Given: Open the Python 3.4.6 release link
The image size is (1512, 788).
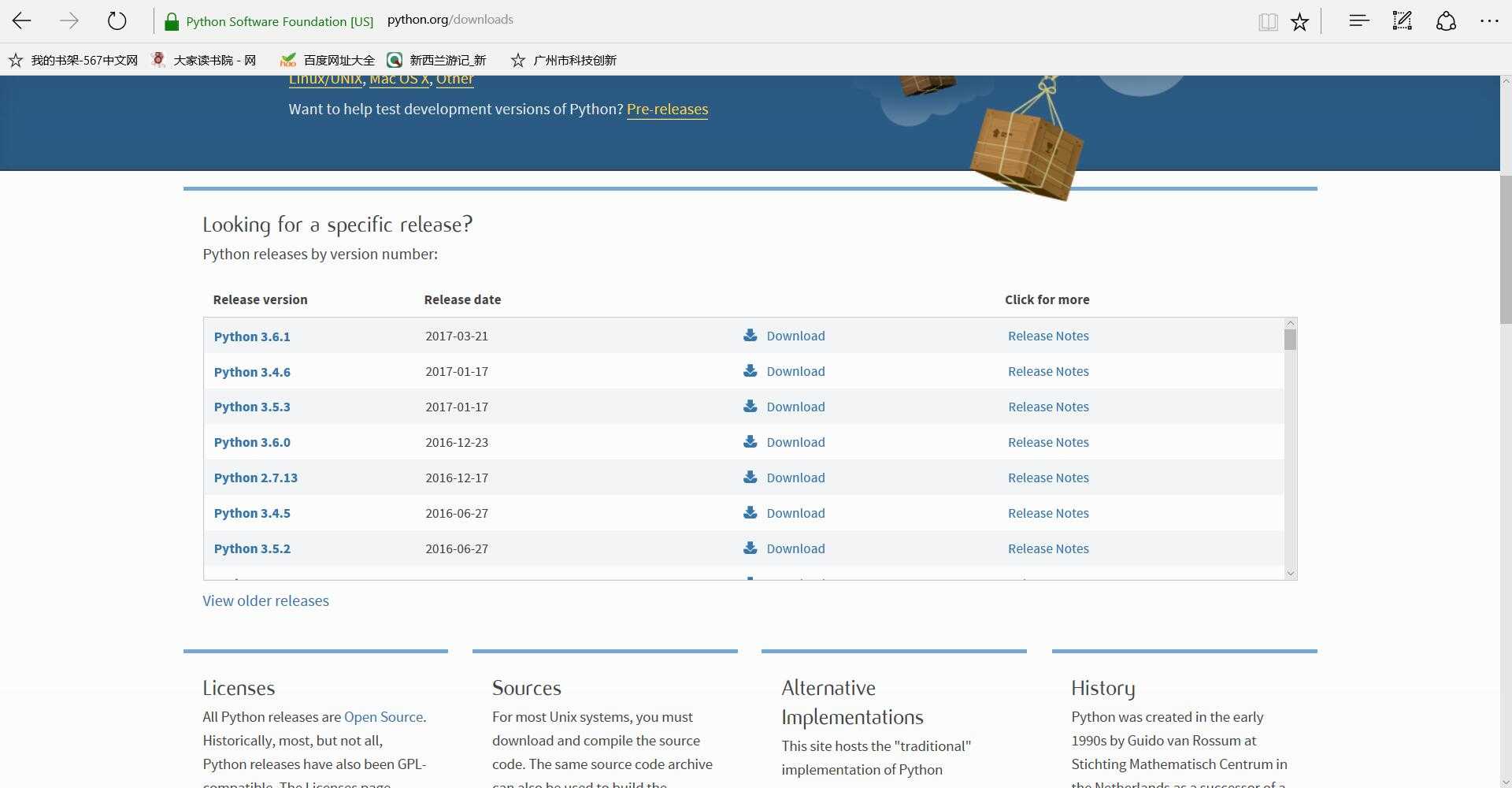Looking at the screenshot, I should (x=252, y=372).
